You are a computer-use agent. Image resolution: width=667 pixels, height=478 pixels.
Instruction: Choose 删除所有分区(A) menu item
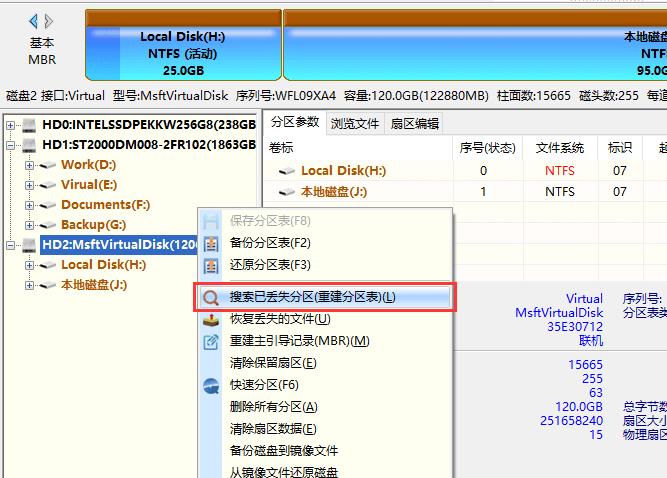pyautogui.click(x=325, y=407)
